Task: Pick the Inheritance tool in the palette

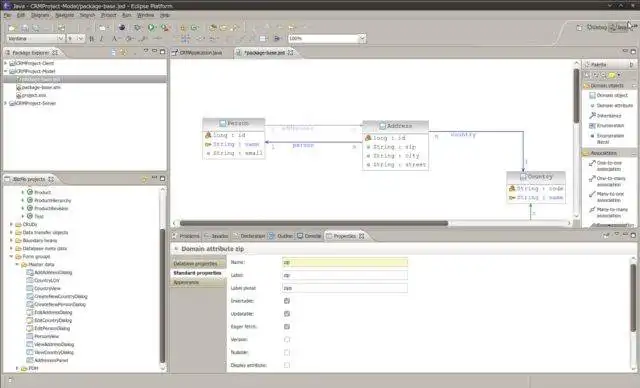Action: 605,116
